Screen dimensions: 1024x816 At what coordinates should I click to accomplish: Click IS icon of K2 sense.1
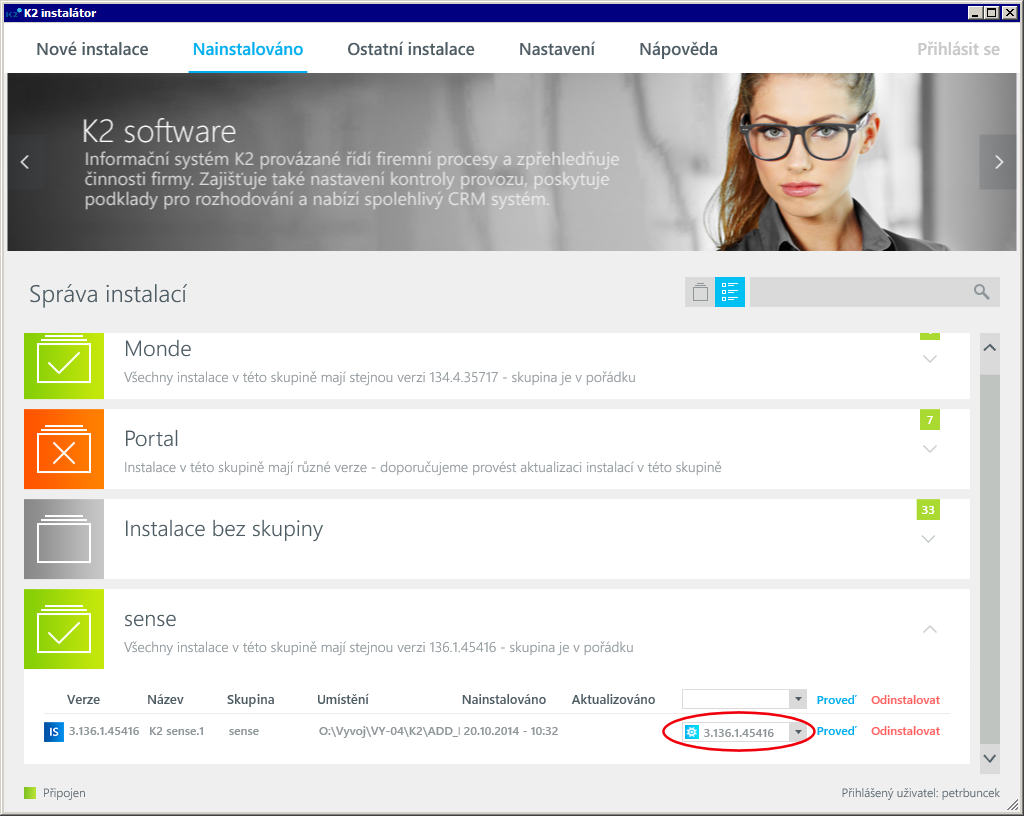[x=54, y=732]
